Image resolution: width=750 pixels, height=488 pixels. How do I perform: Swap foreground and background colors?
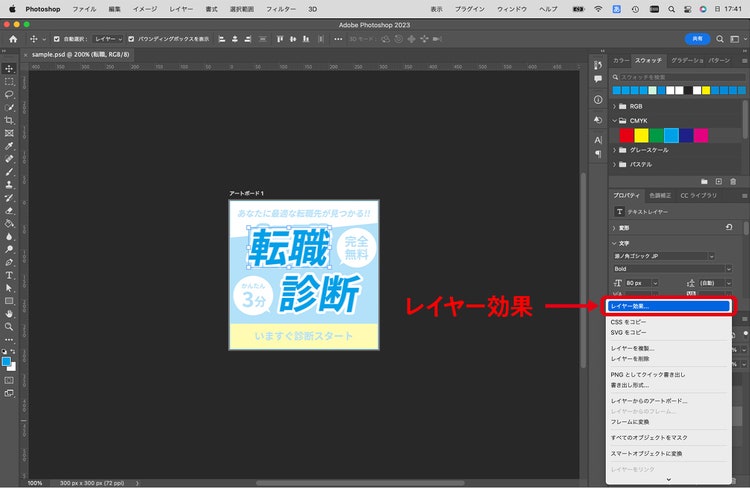tap(13, 352)
